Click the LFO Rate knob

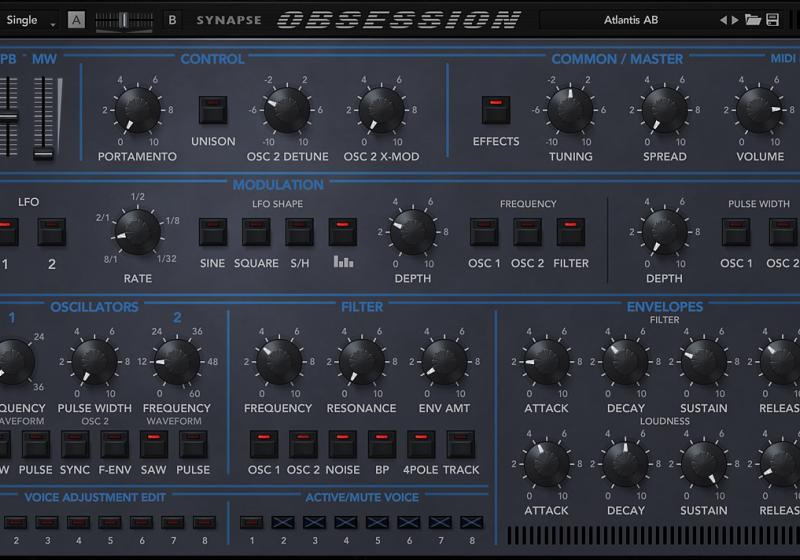tap(138, 232)
